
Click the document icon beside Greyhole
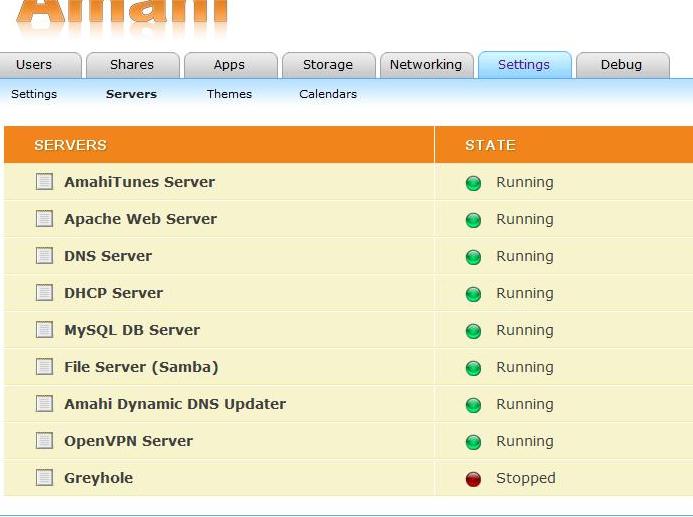pyautogui.click(x=44, y=478)
